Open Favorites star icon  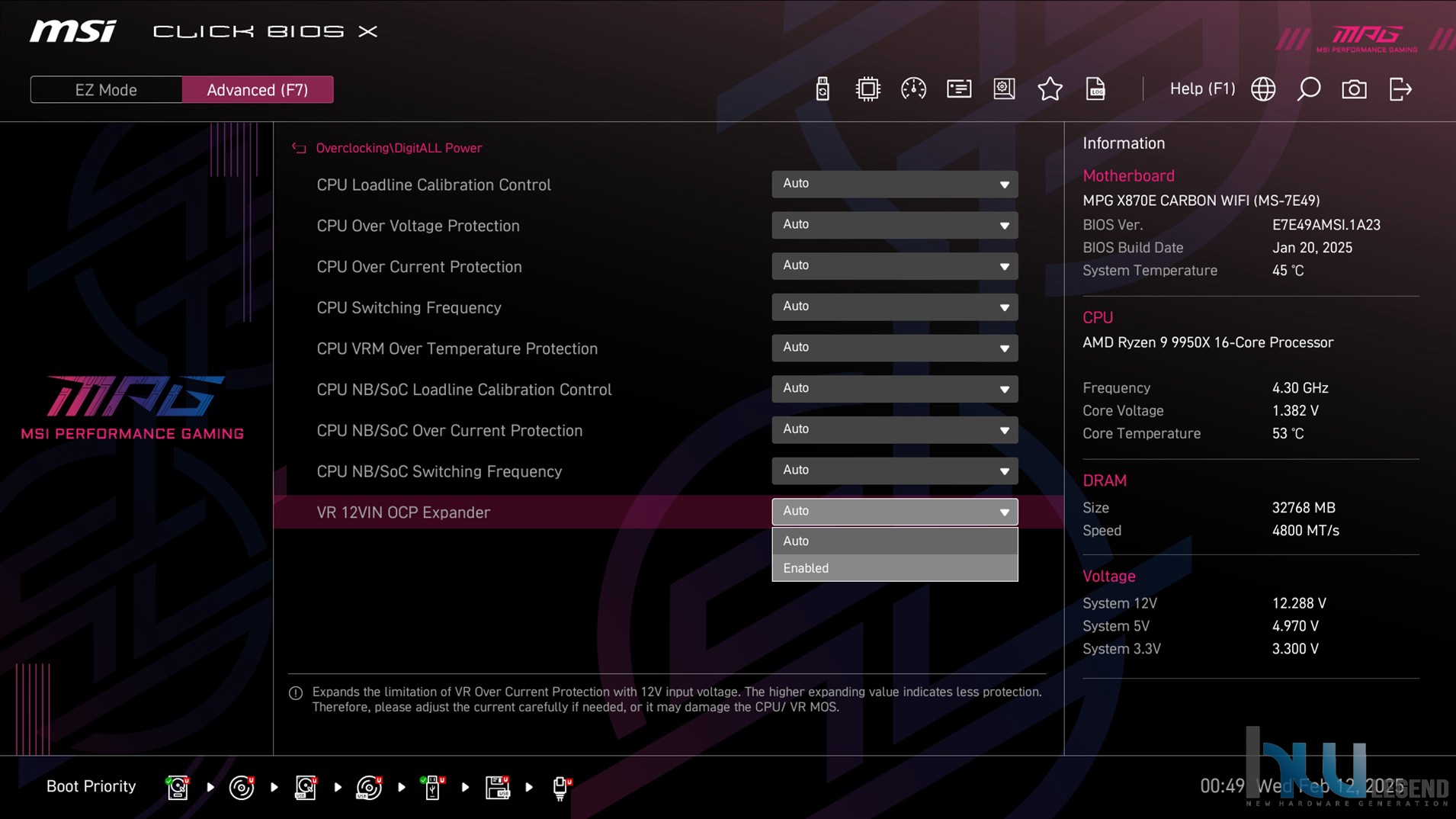point(1050,89)
